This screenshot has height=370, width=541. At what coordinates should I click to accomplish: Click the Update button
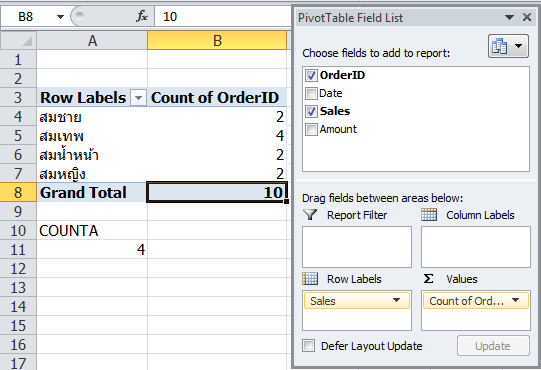[x=493, y=346]
